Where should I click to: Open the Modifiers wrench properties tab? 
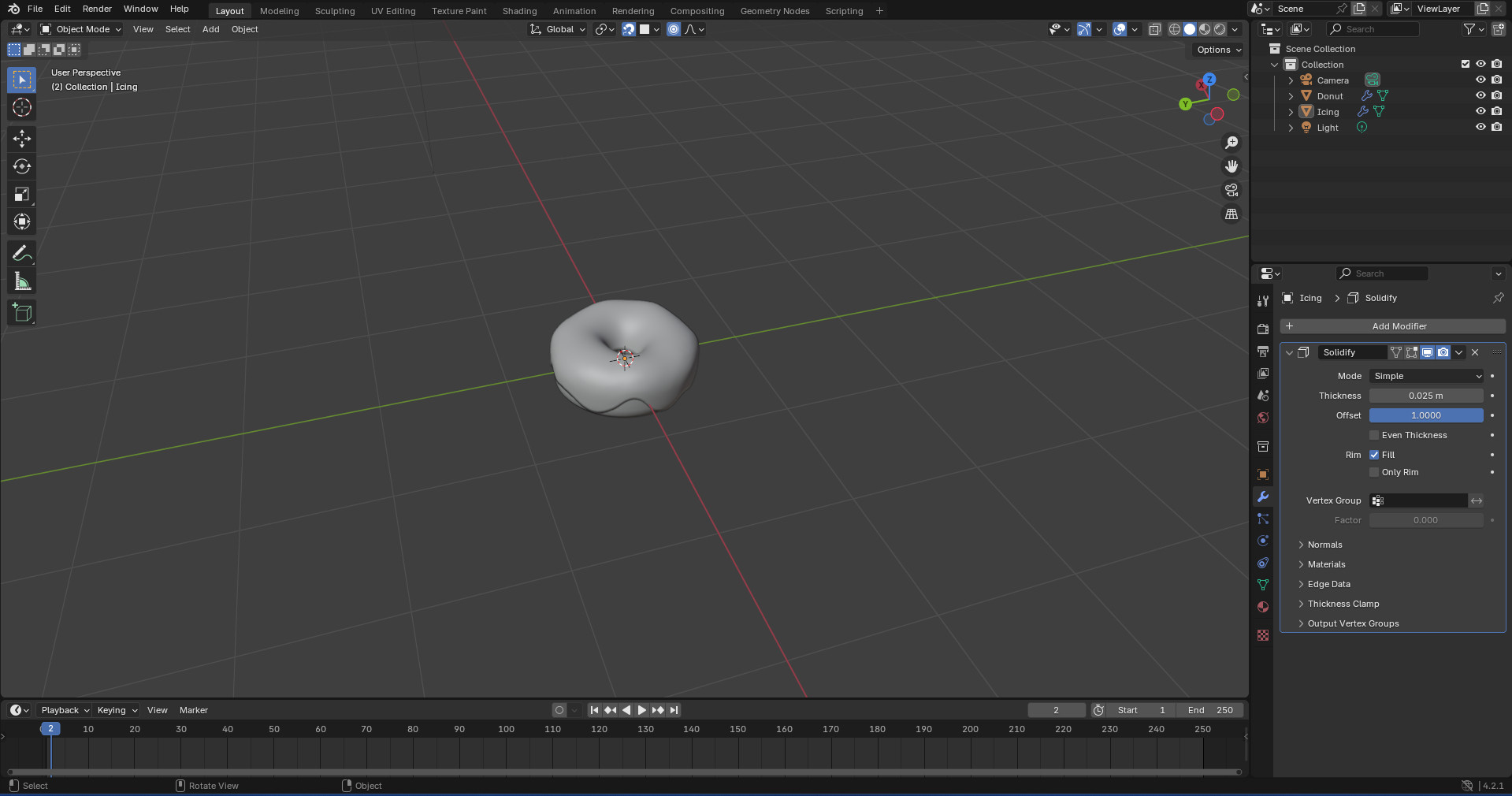pos(1263,497)
